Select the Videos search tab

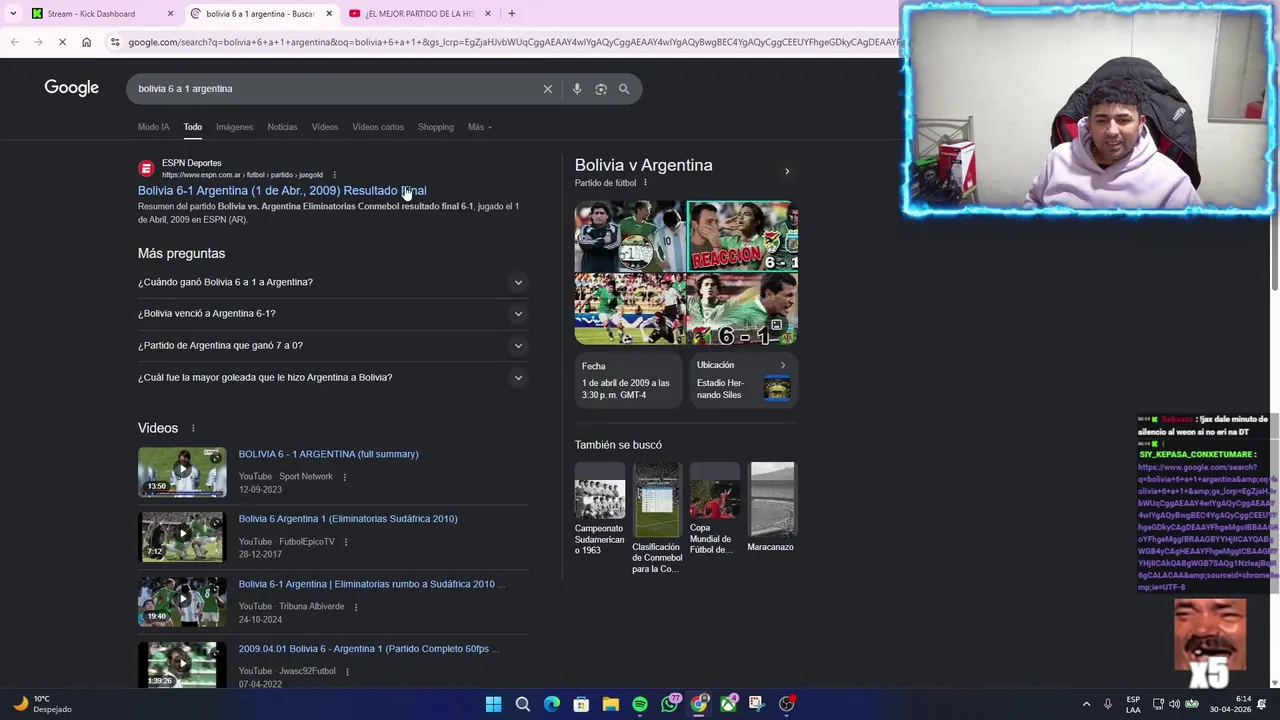pyautogui.click(x=324, y=127)
